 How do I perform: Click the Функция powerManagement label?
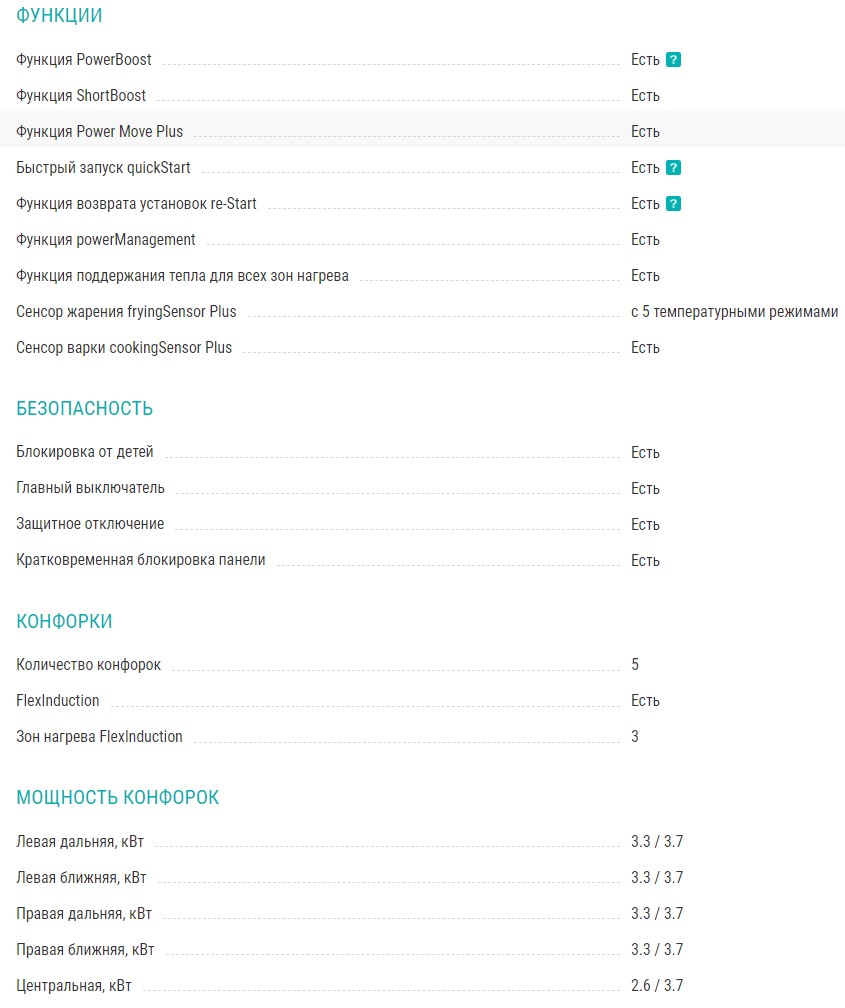(x=106, y=240)
